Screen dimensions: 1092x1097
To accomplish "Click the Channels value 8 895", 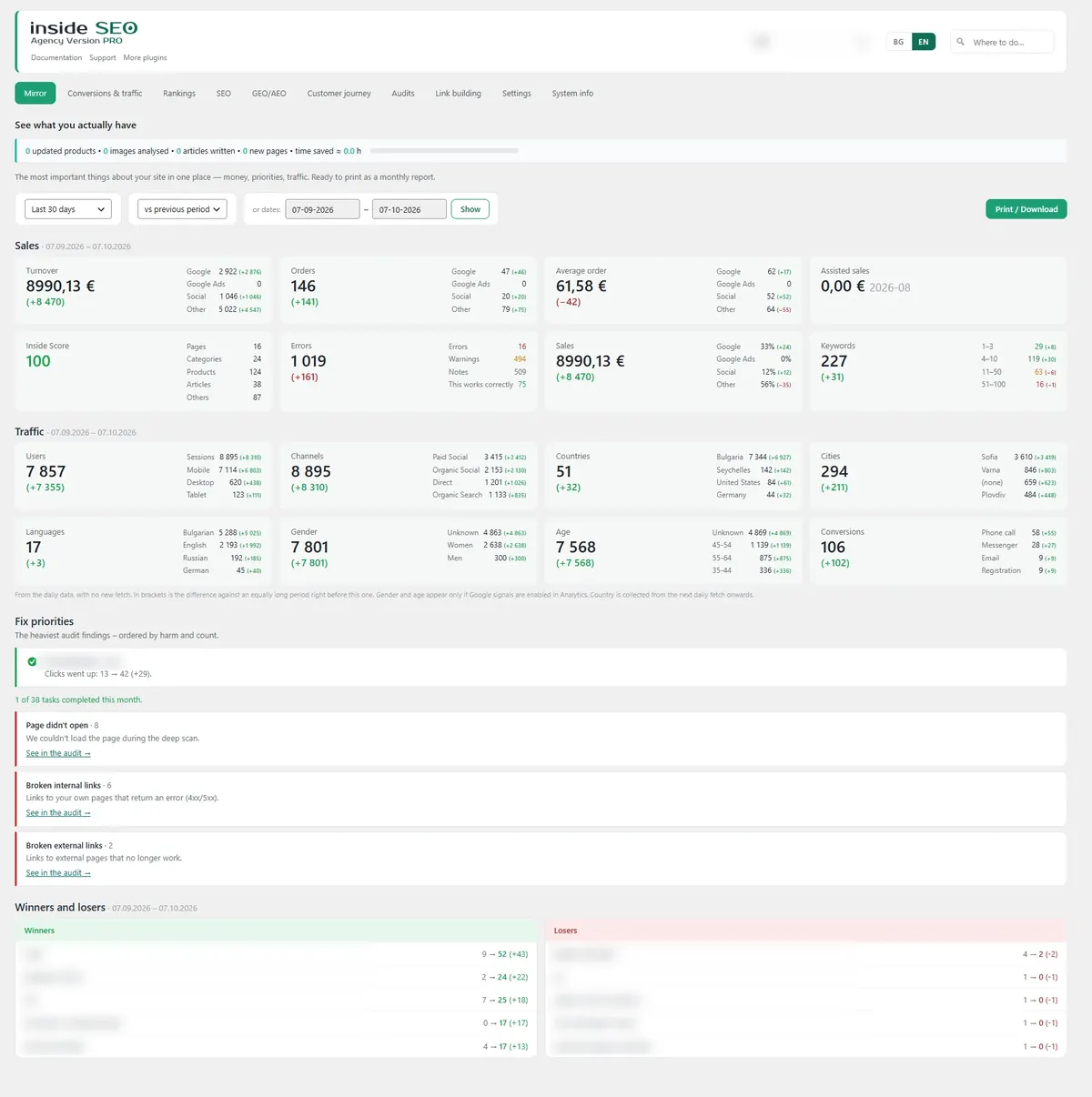I will coord(311,471).
